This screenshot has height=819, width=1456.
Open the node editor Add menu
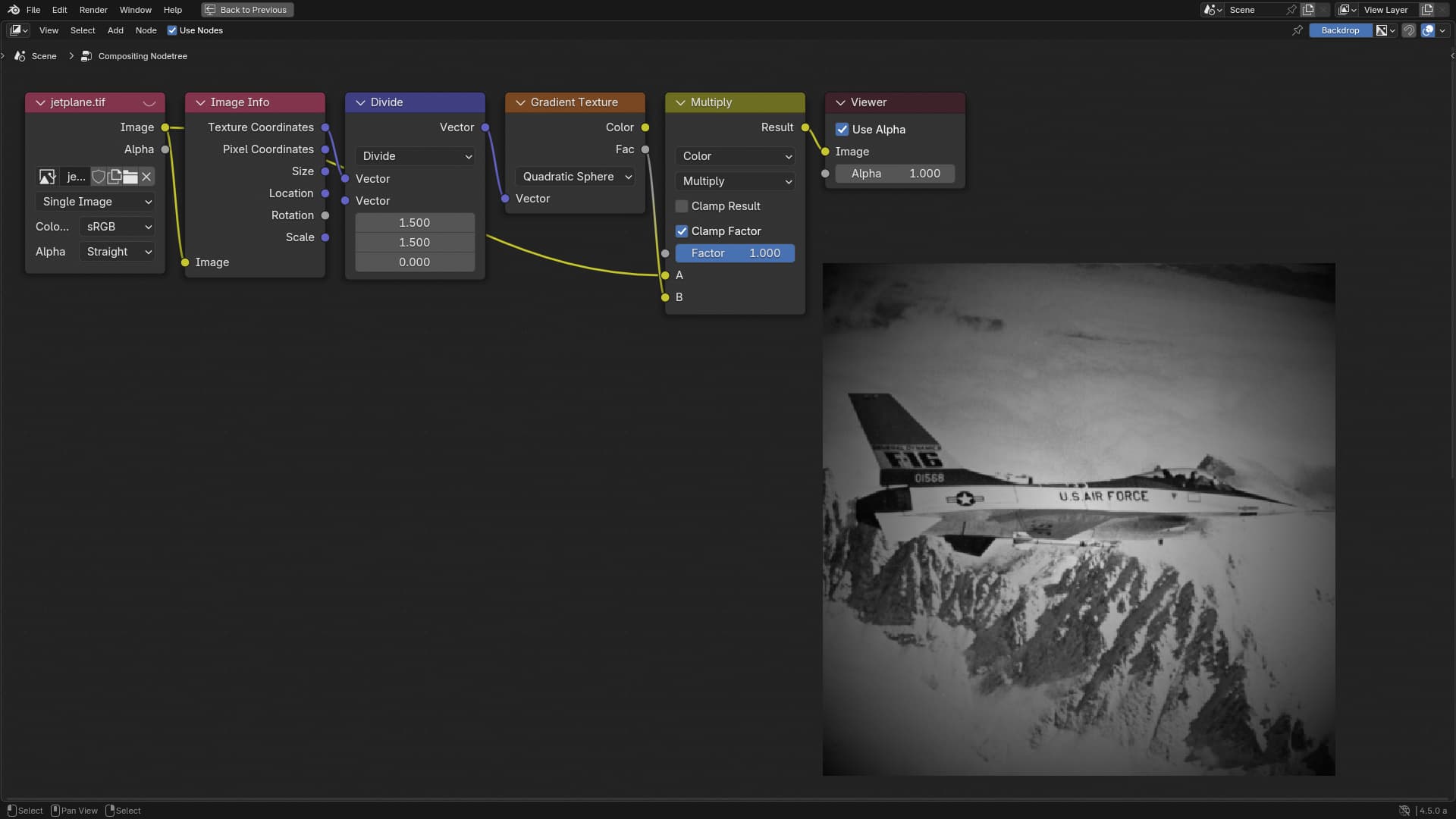[x=115, y=30]
